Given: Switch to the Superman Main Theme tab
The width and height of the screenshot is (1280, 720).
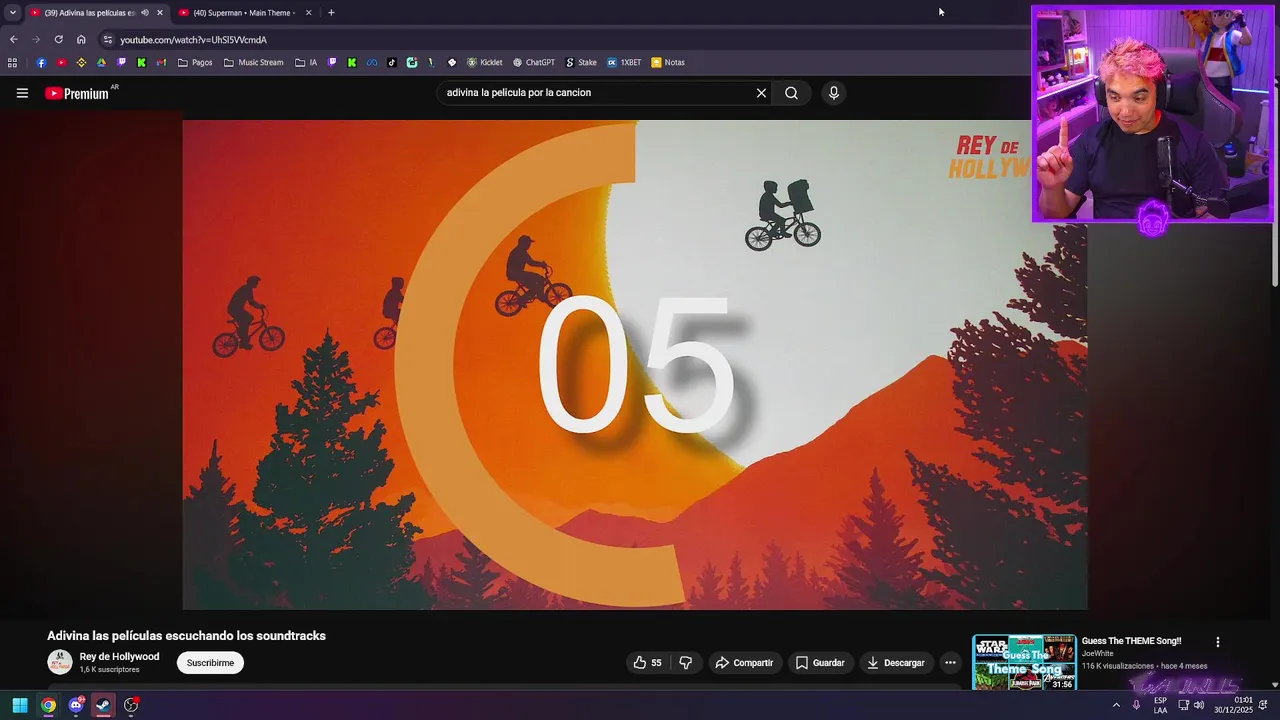Looking at the screenshot, I should (243, 13).
